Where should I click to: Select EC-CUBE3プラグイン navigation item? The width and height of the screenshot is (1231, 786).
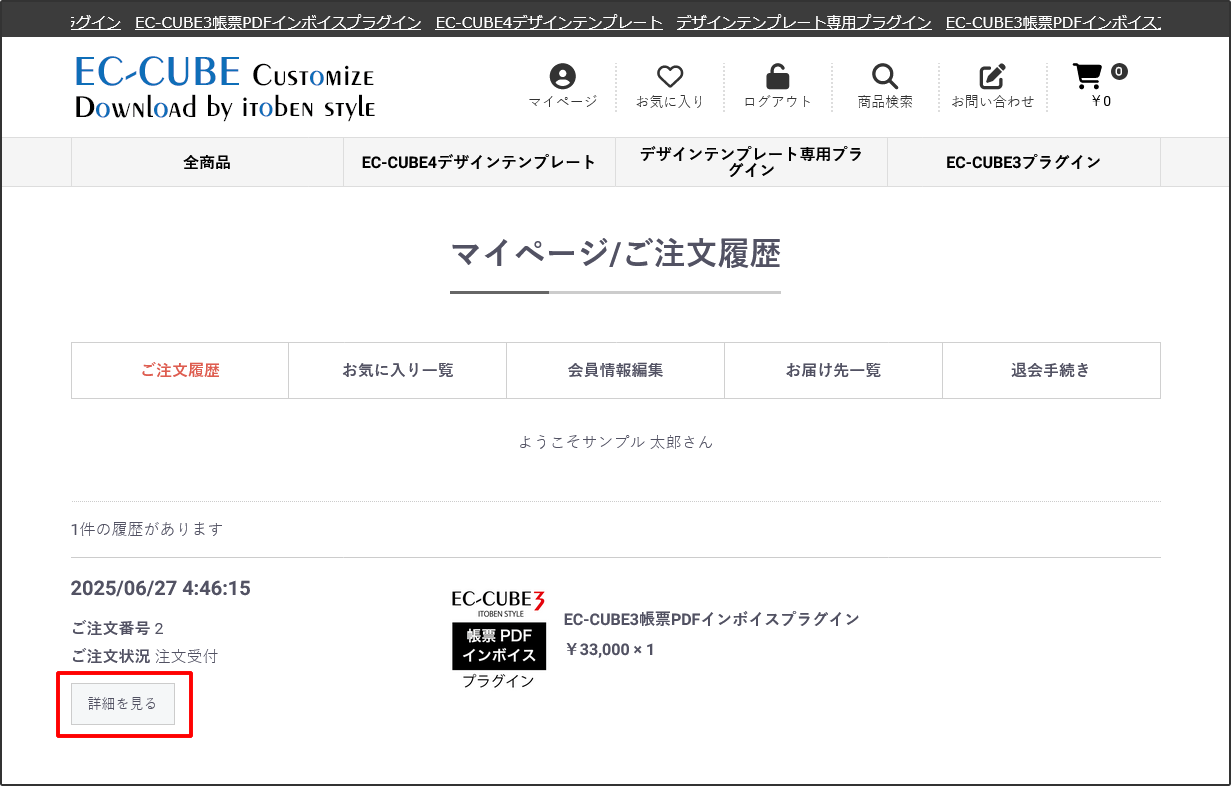coord(1024,162)
